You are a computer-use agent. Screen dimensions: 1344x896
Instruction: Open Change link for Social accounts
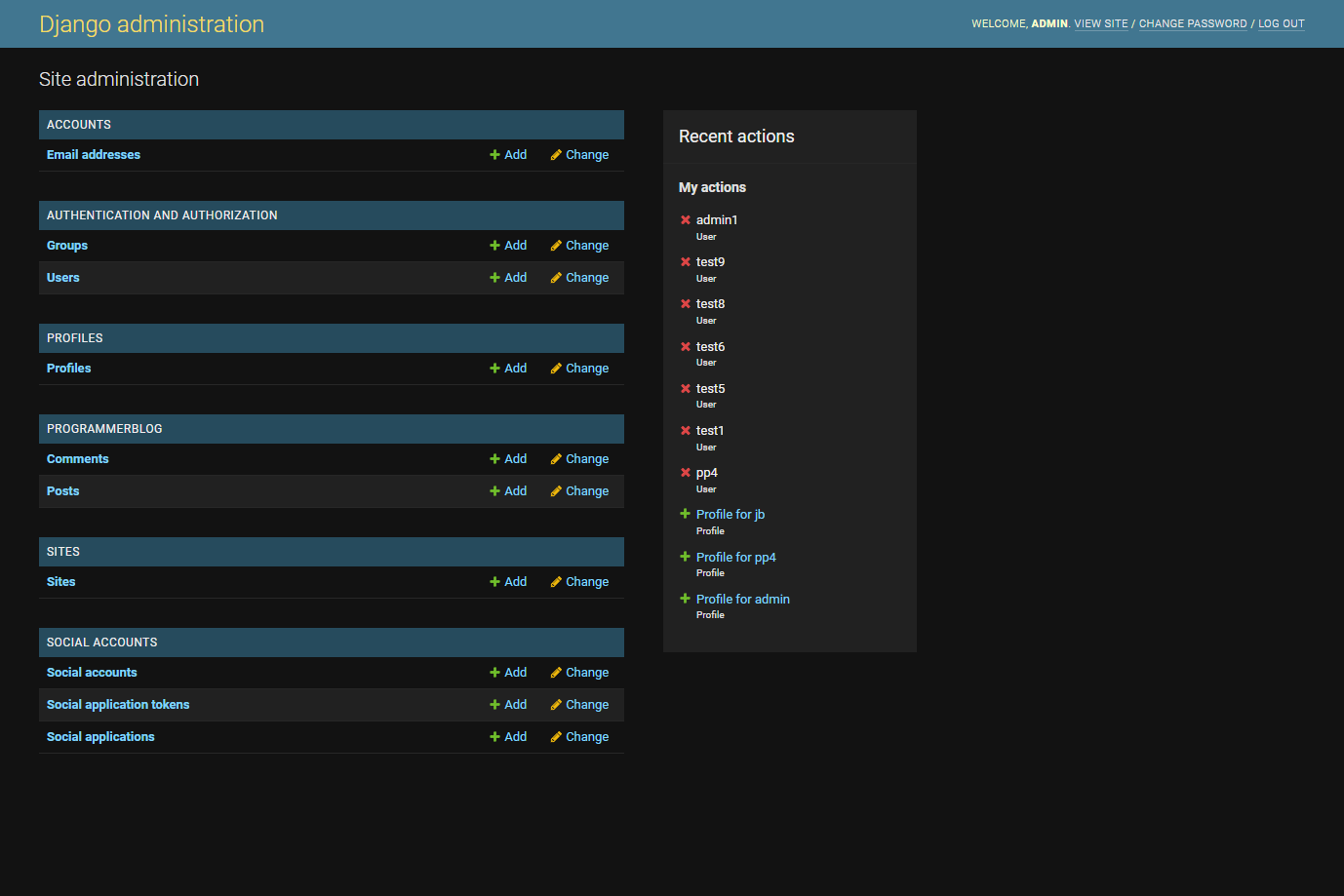pos(579,673)
